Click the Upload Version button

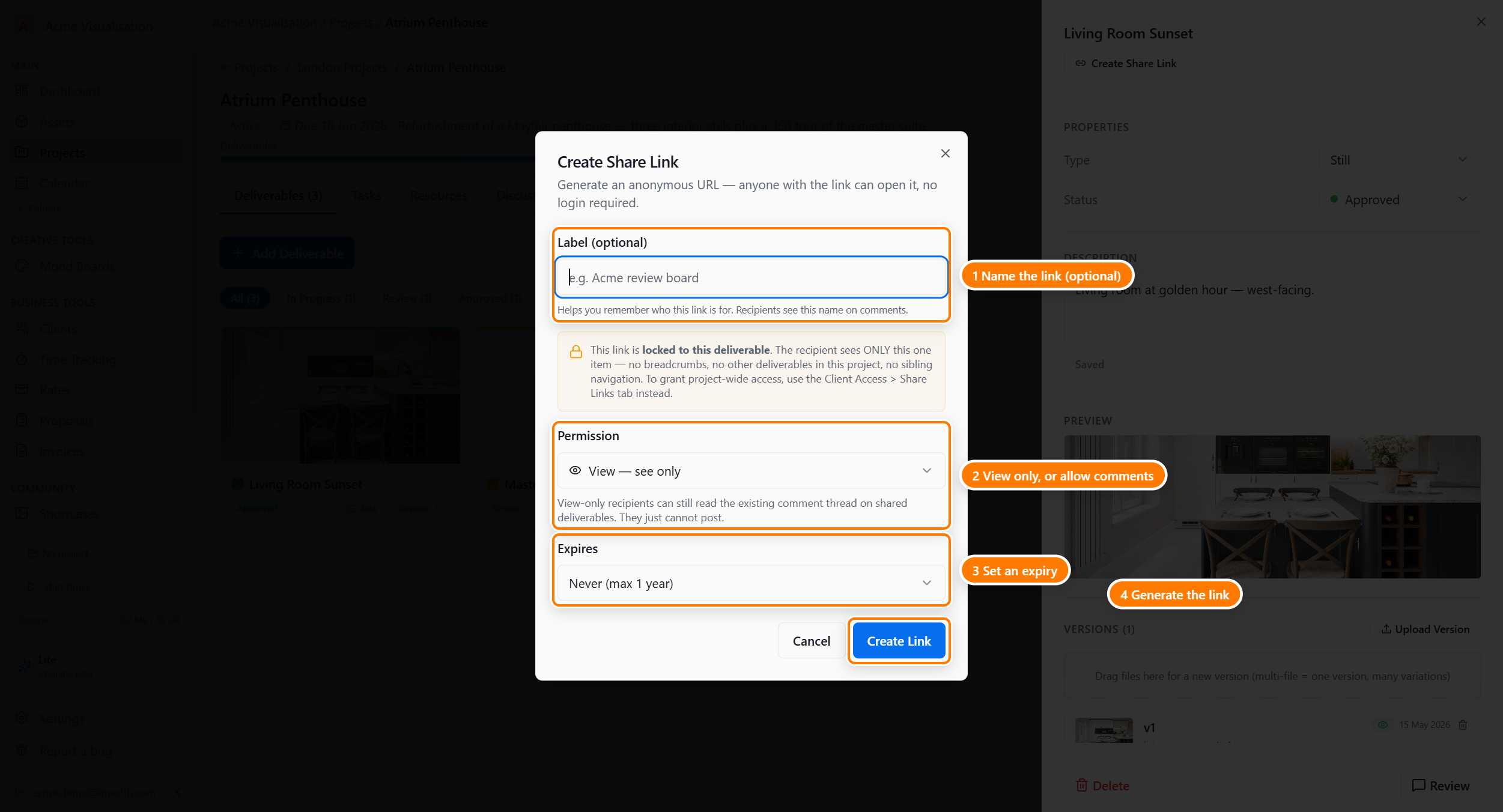click(1425, 629)
